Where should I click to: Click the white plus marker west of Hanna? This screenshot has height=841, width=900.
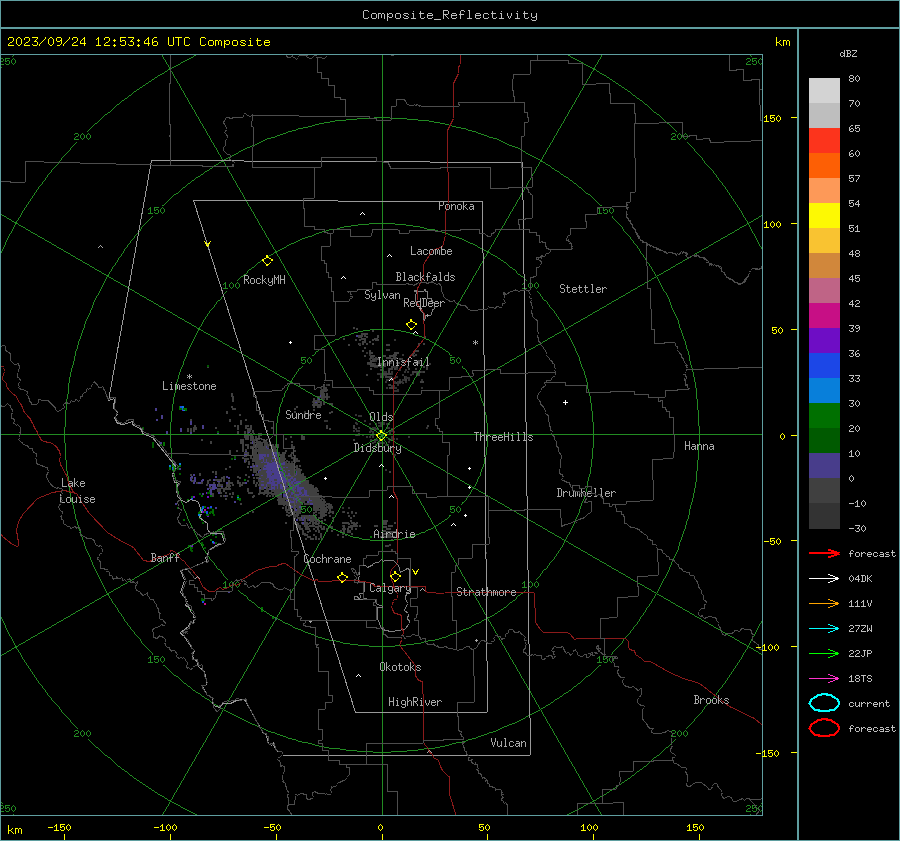coord(565,402)
